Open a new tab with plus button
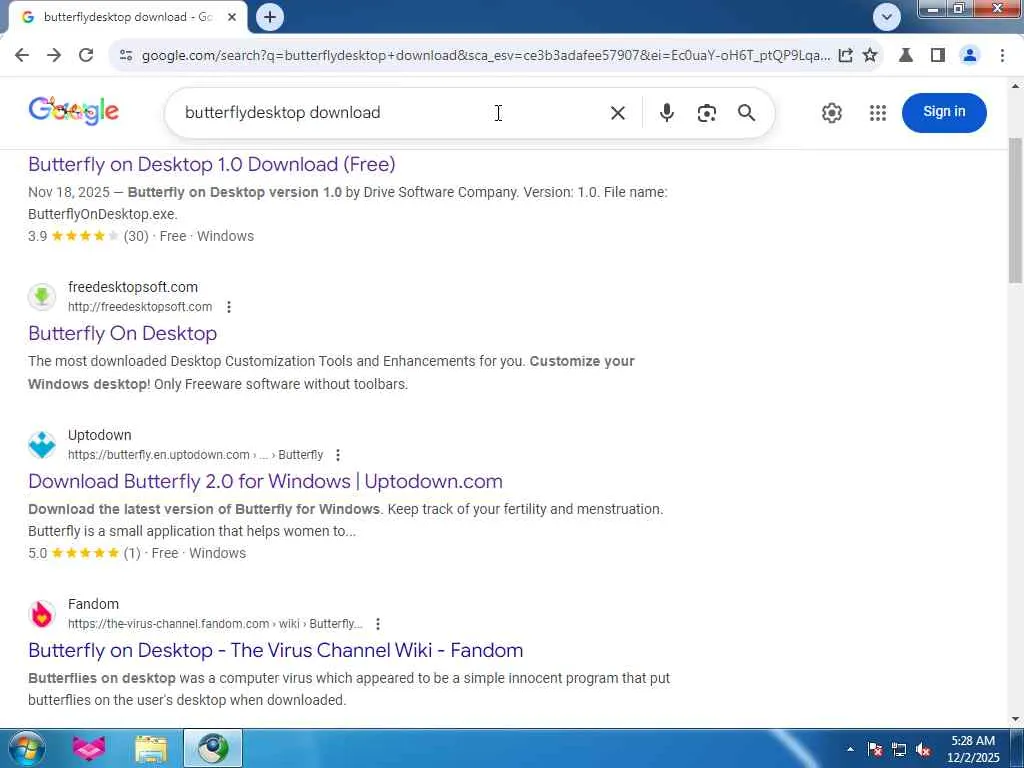Image resolution: width=1024 pixels, height=768 pixels. [x=270, y=17]
